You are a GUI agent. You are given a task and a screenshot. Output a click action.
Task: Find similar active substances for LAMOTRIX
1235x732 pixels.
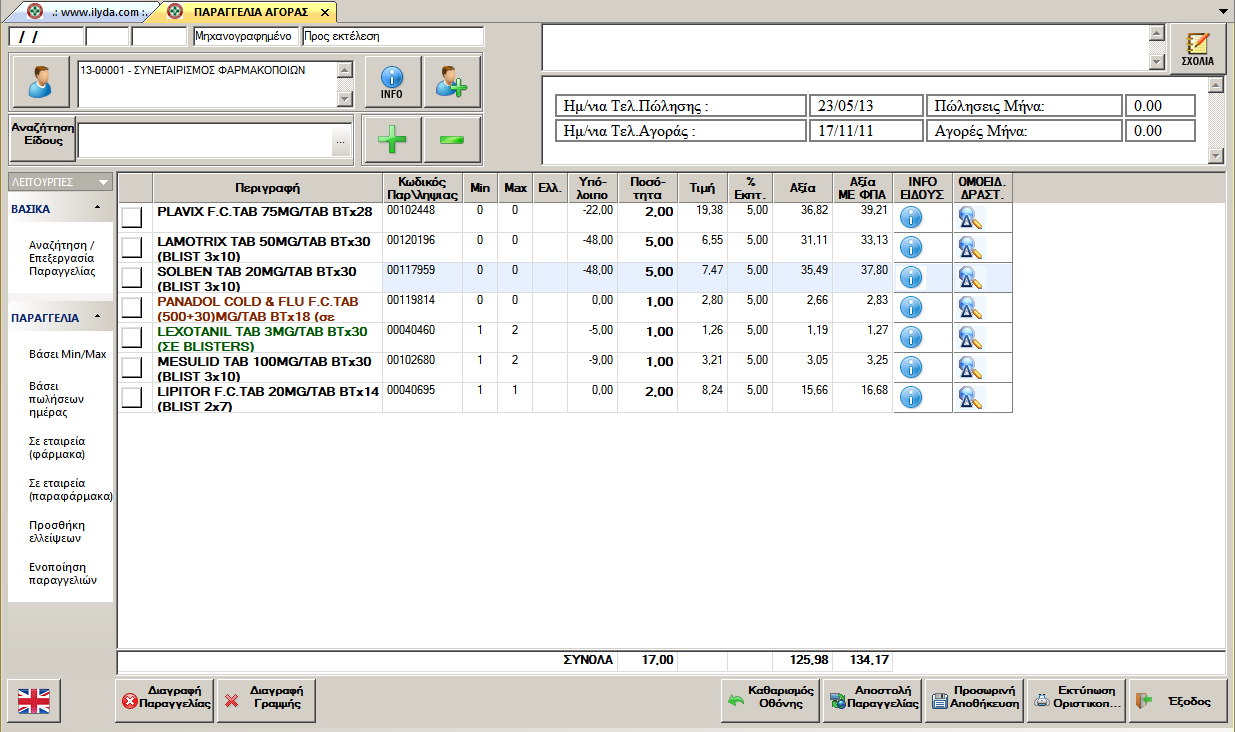[971, 248]
